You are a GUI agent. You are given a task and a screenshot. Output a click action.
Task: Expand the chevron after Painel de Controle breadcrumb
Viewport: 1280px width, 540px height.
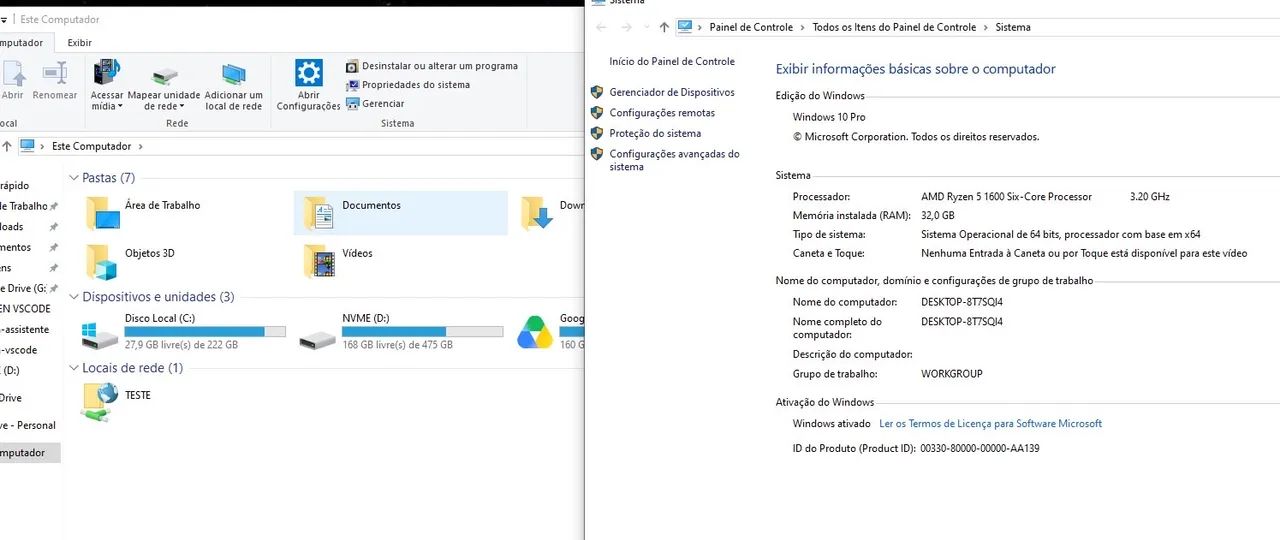pos(802,27)
